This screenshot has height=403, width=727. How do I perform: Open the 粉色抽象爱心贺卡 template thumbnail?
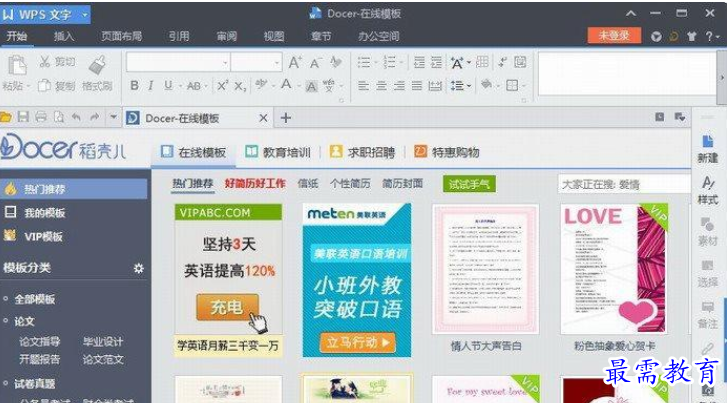614,269
